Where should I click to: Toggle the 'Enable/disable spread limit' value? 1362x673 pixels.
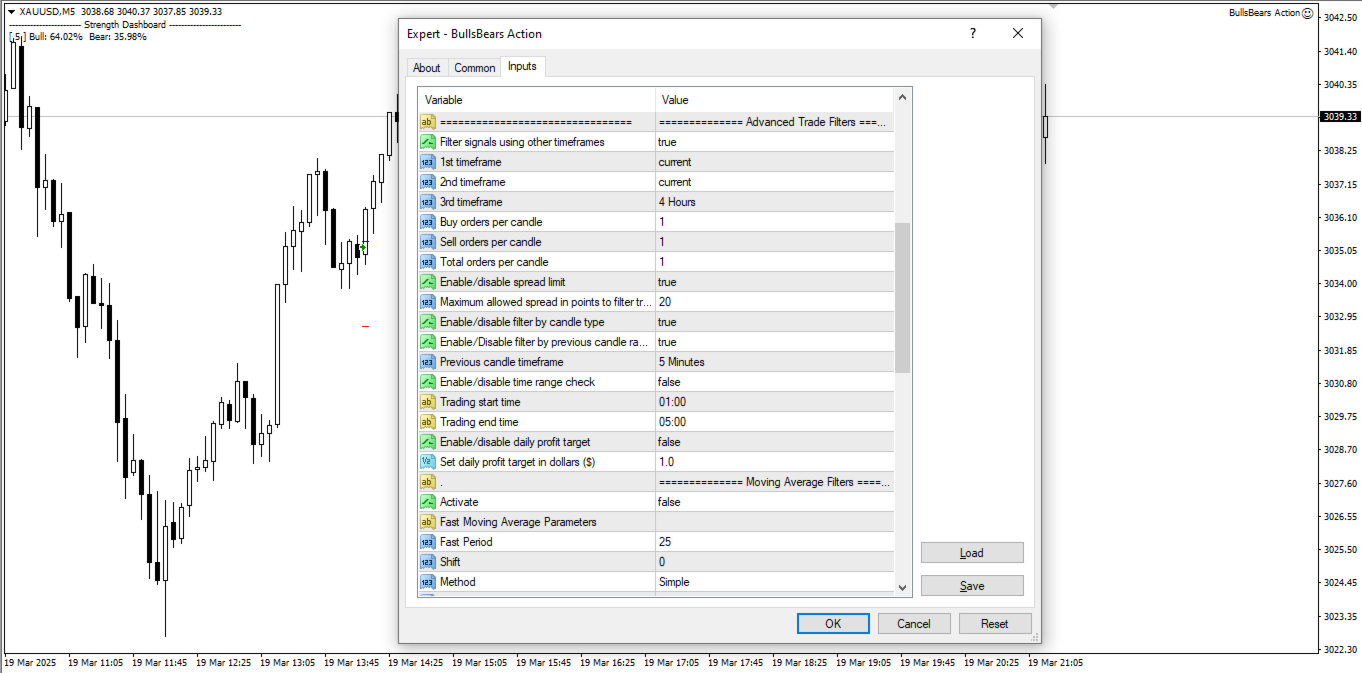pyautogui.click(x=775, y=282)
